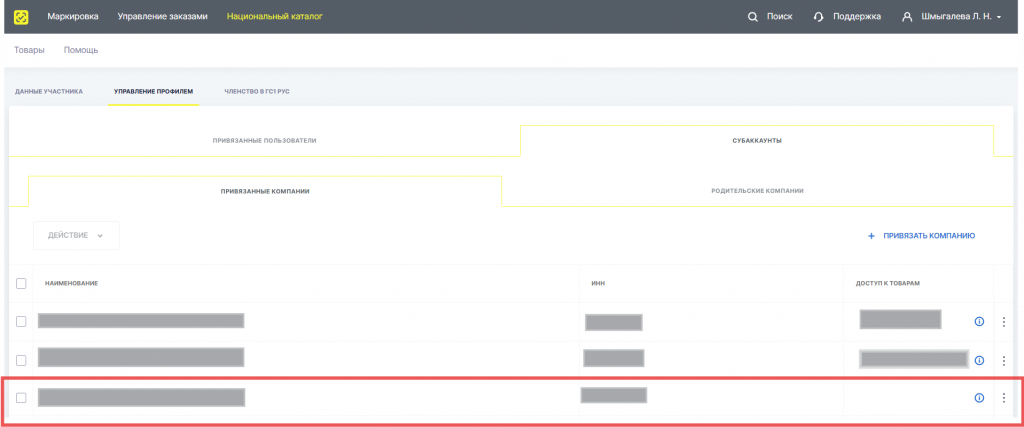Open the Товары link

pyautogui.click(x=29, y=50)
